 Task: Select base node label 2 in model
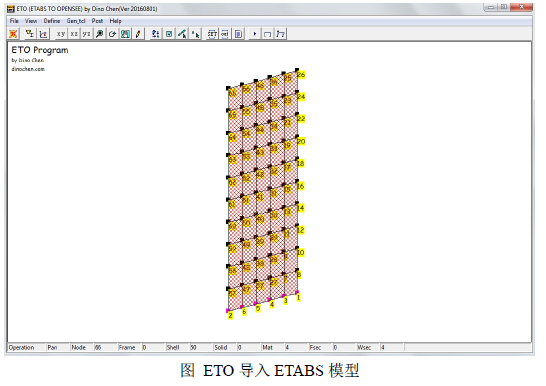[231, 315]
